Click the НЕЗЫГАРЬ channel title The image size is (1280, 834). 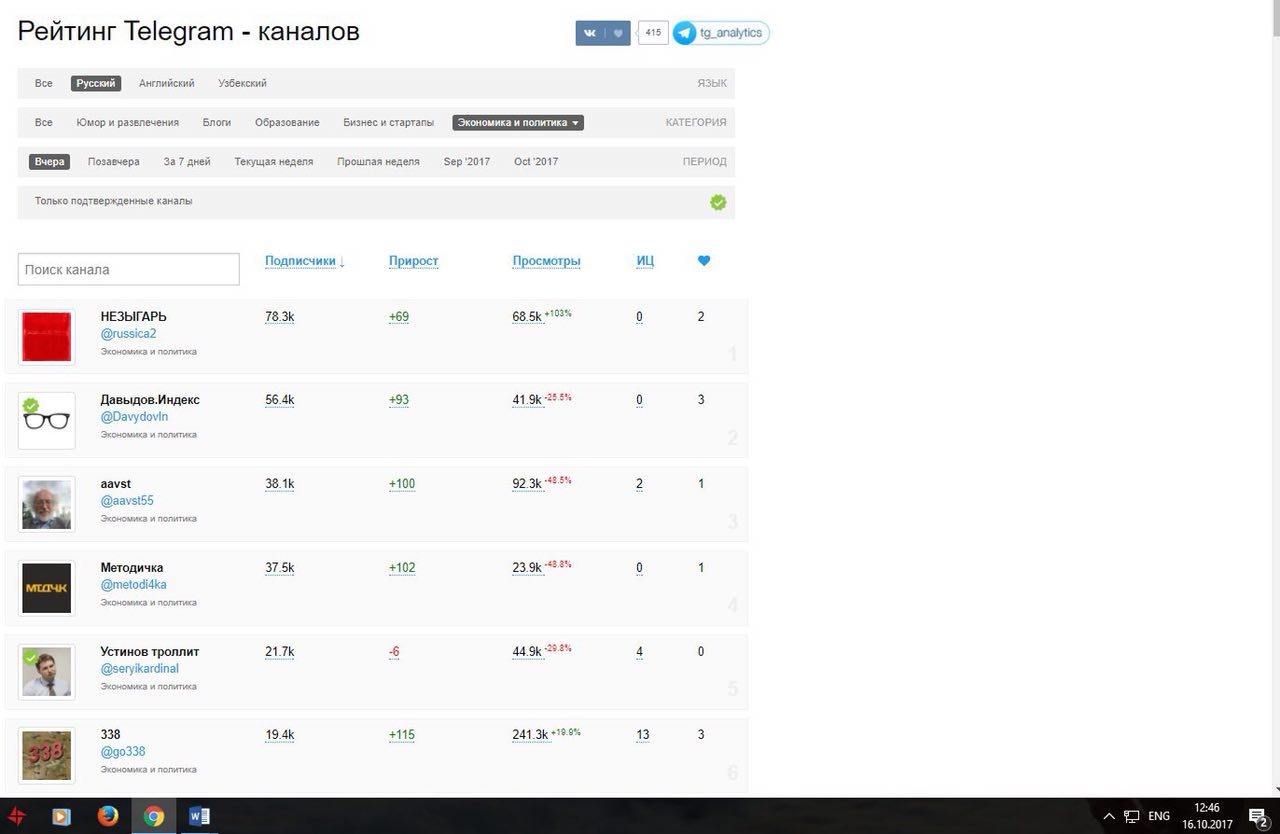pos(134,316)
